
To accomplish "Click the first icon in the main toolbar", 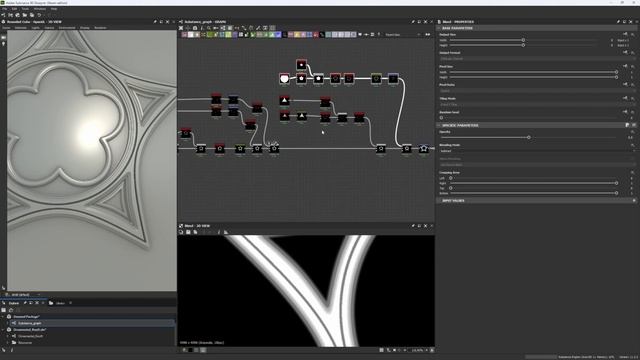I will tap(3, 15).
